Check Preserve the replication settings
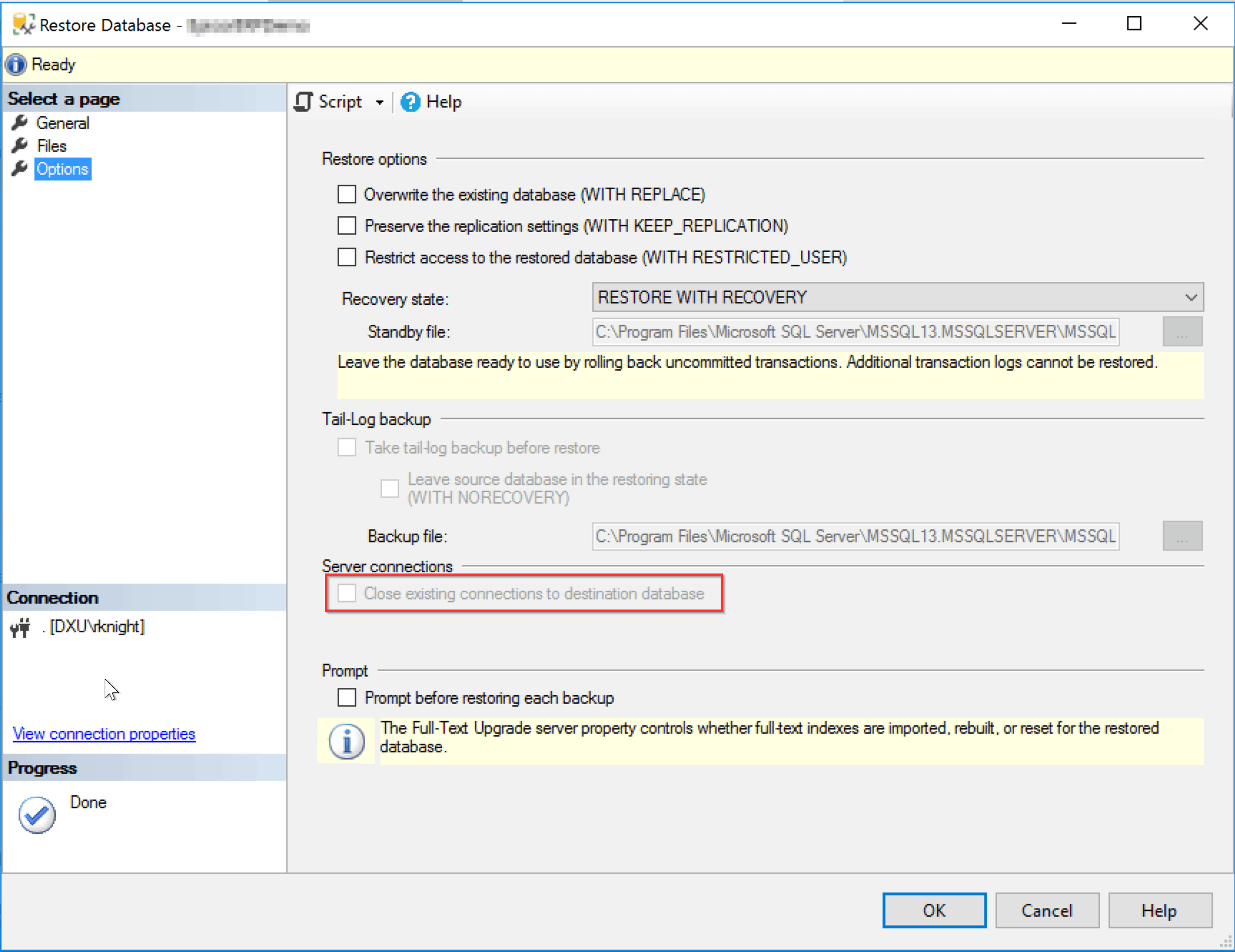Image resolution: width=1235 pixels, height=952 pixels. pos(347,225)
